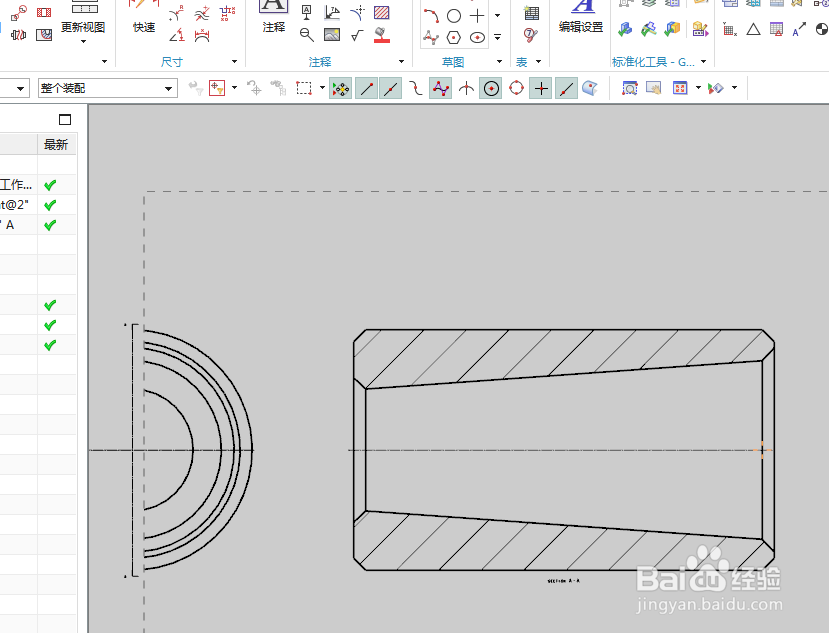The width and height of the screenshot is (829, 633).
Task: Toggle Point on Curve snap
Action: pos(566,88)
